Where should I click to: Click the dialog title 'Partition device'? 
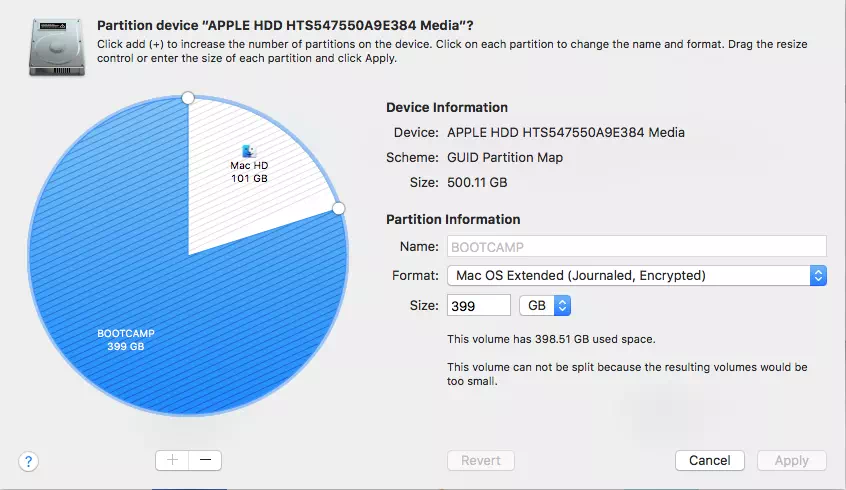click(x=285, y=25)
